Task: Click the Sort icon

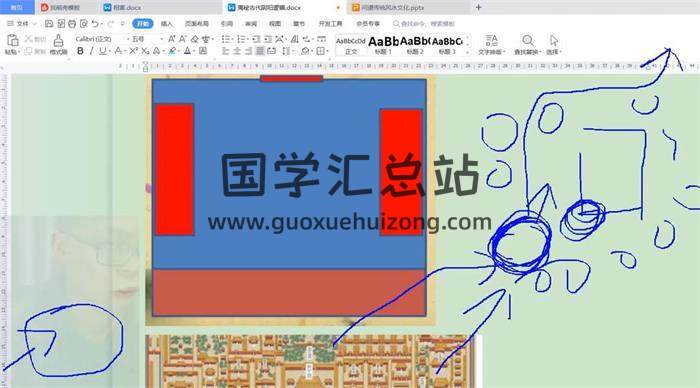Action: coord(295,39)
